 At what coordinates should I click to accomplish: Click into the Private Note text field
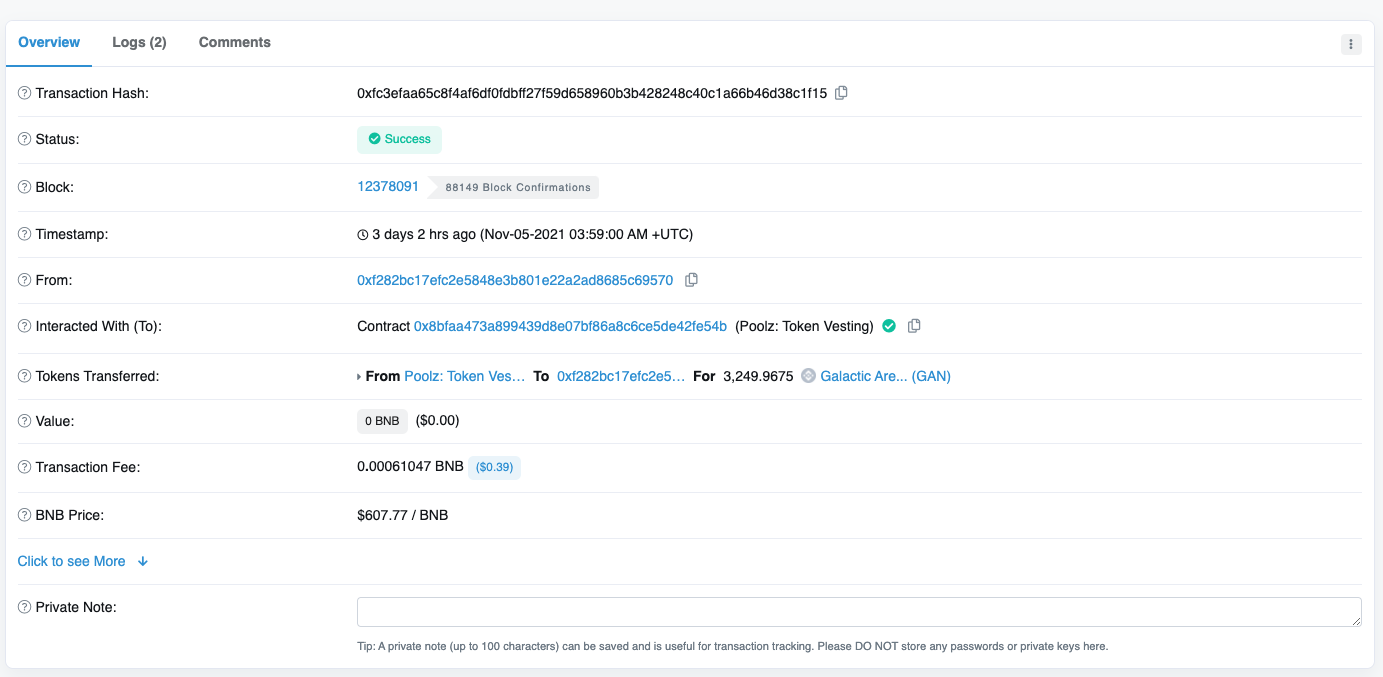(858, 612)
